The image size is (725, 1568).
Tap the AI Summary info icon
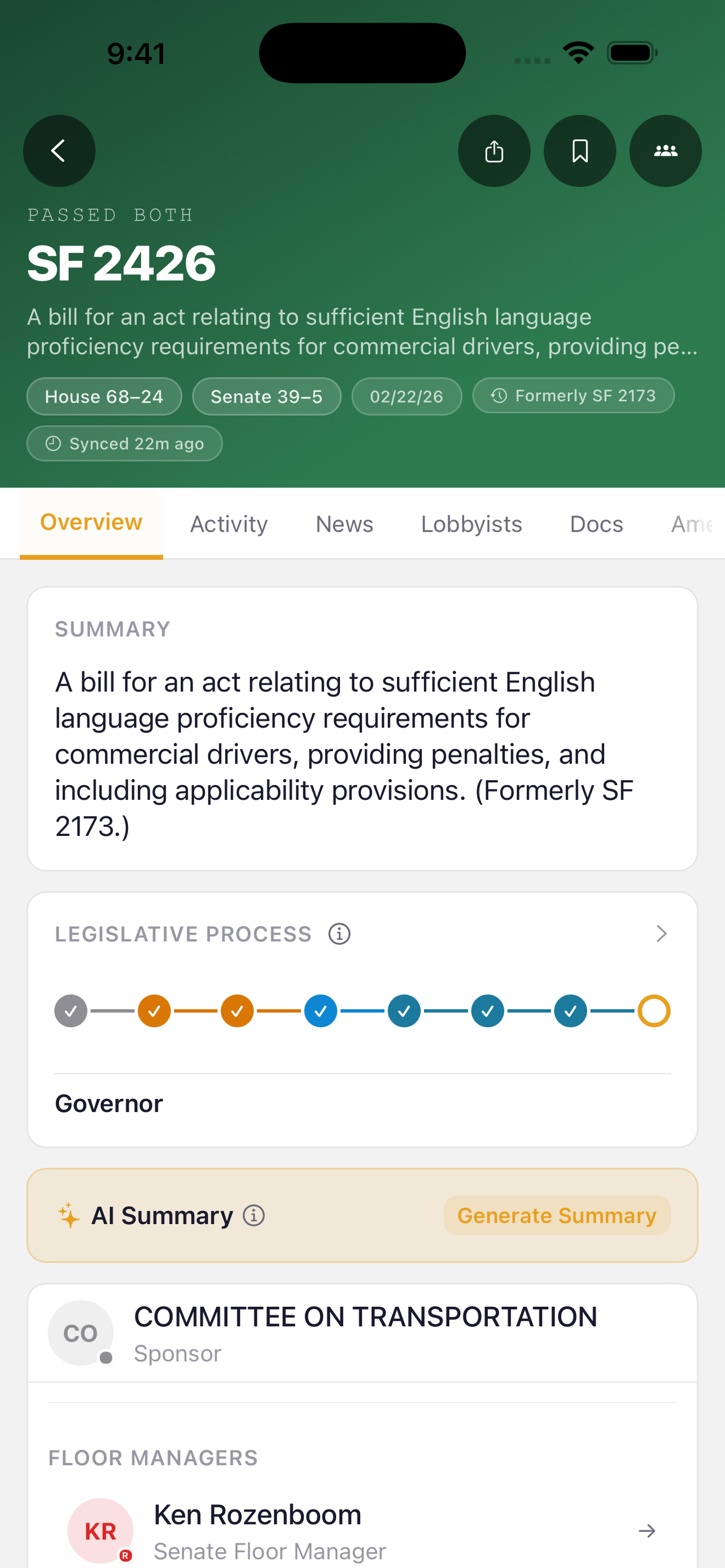coord(254,1215)
